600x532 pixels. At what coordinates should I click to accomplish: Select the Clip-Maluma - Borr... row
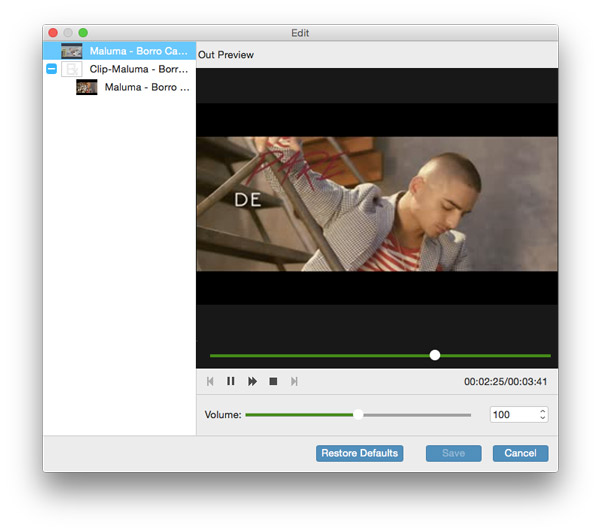tap(119, 69)
